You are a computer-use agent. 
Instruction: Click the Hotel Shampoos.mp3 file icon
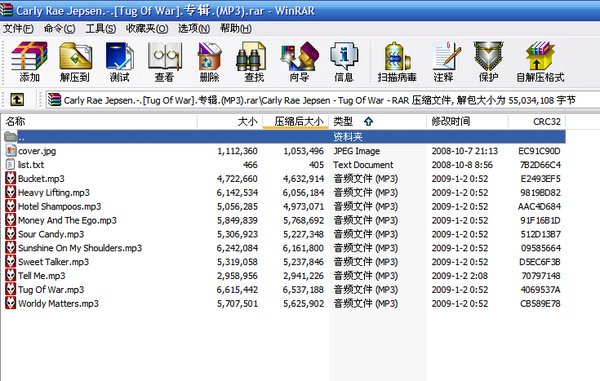pyautogui.click(x=11, y=206)
